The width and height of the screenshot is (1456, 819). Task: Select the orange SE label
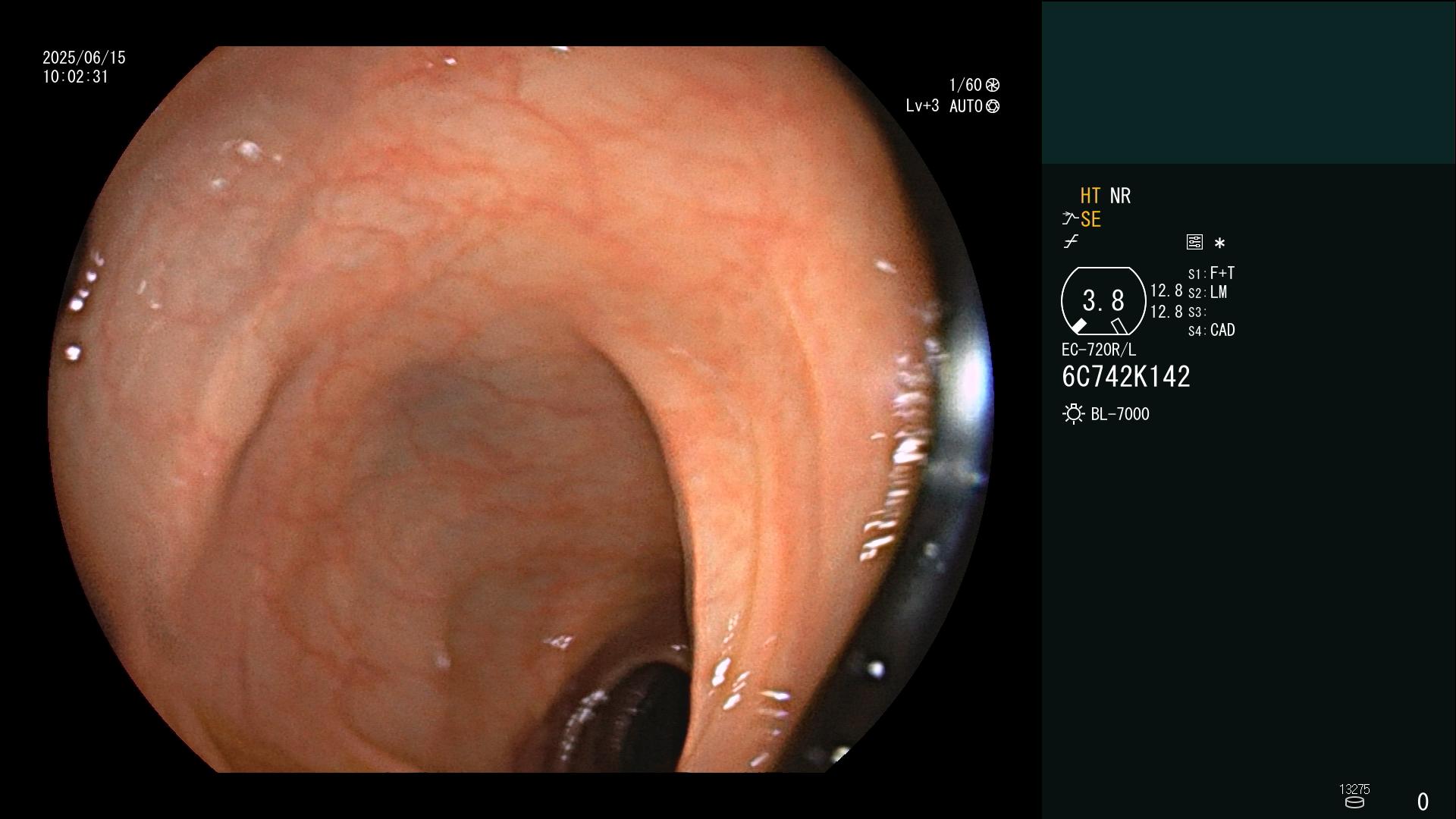click(x=1090, y=219)
